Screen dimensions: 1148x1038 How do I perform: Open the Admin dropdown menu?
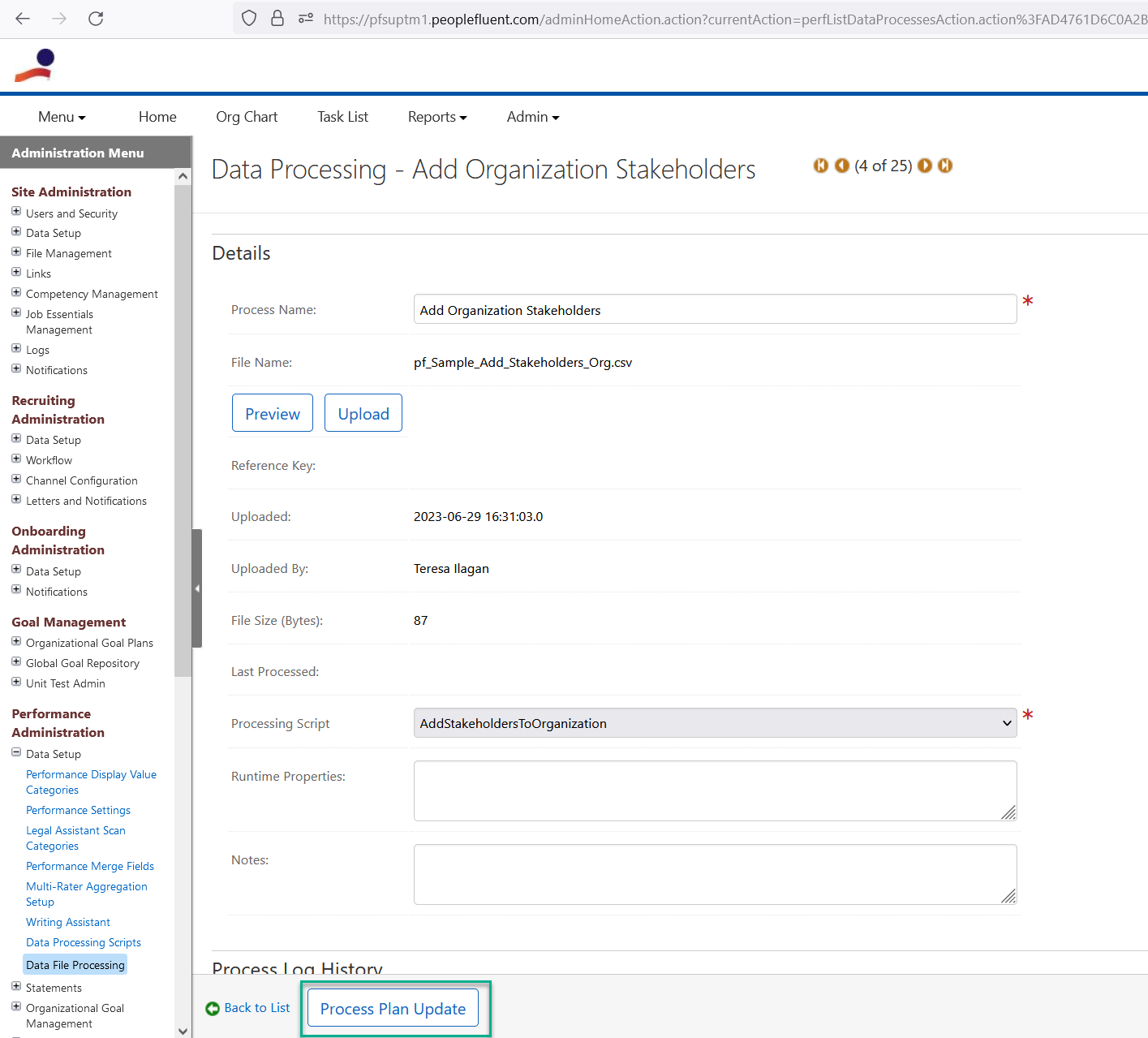[533, 117]
